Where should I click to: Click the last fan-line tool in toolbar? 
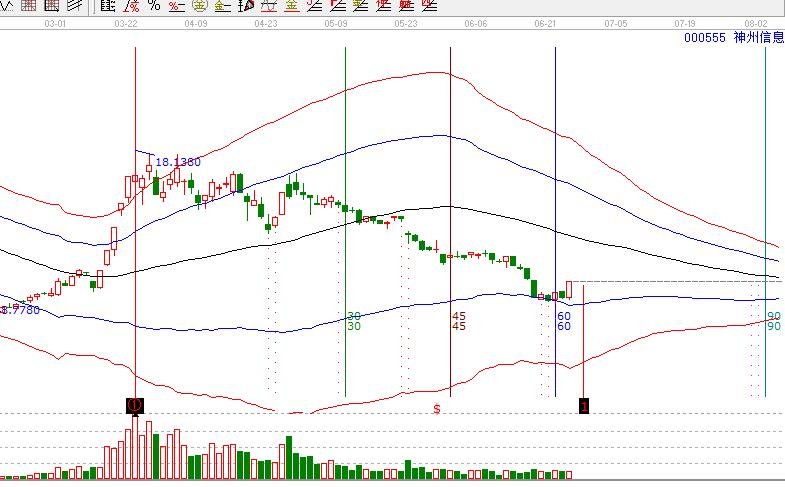point(429,6)
